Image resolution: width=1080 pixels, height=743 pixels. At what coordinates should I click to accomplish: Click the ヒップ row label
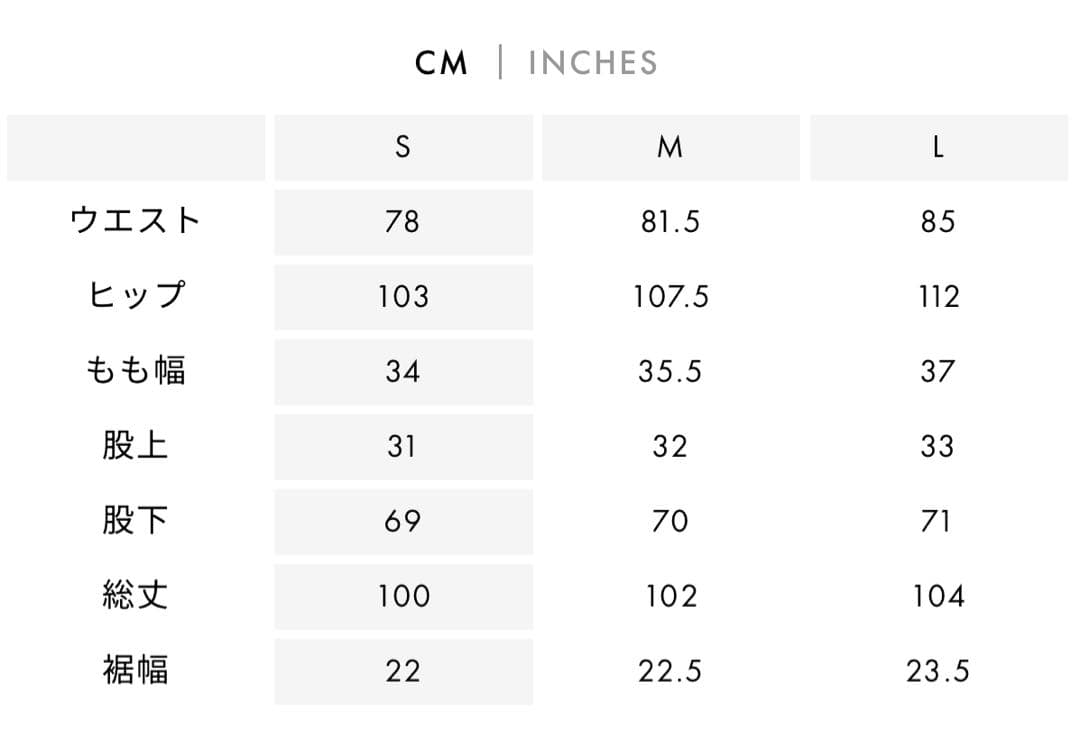tap(135, 296)
